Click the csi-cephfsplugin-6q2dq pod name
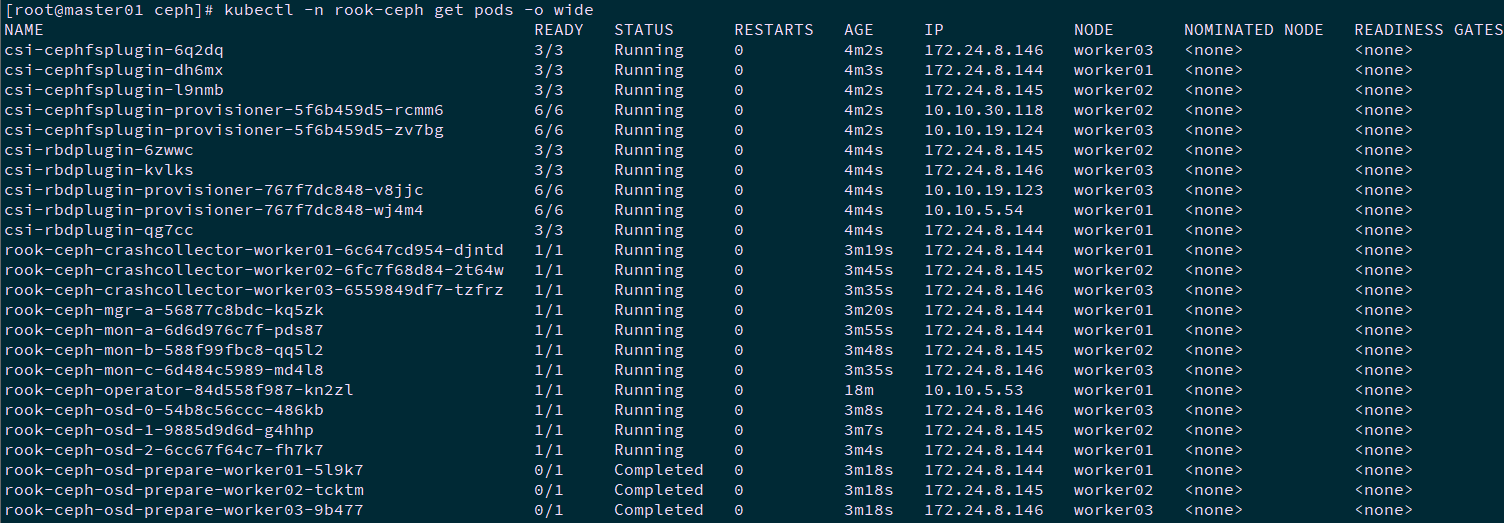Image resolution: width=1504 pixels, height=523 pixels. click(x=113, y=50)
